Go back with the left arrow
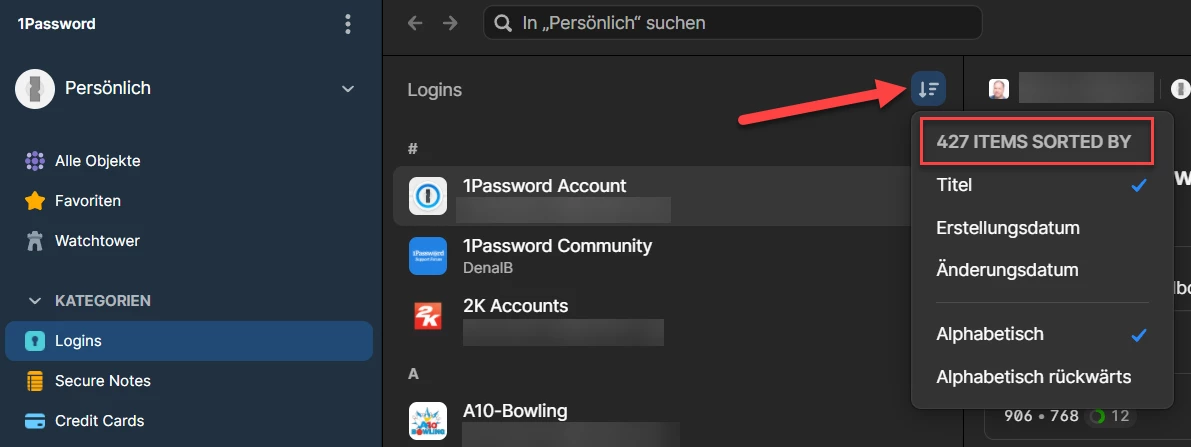The width and height of the screenshot is (1191, 447). (415, 23)
